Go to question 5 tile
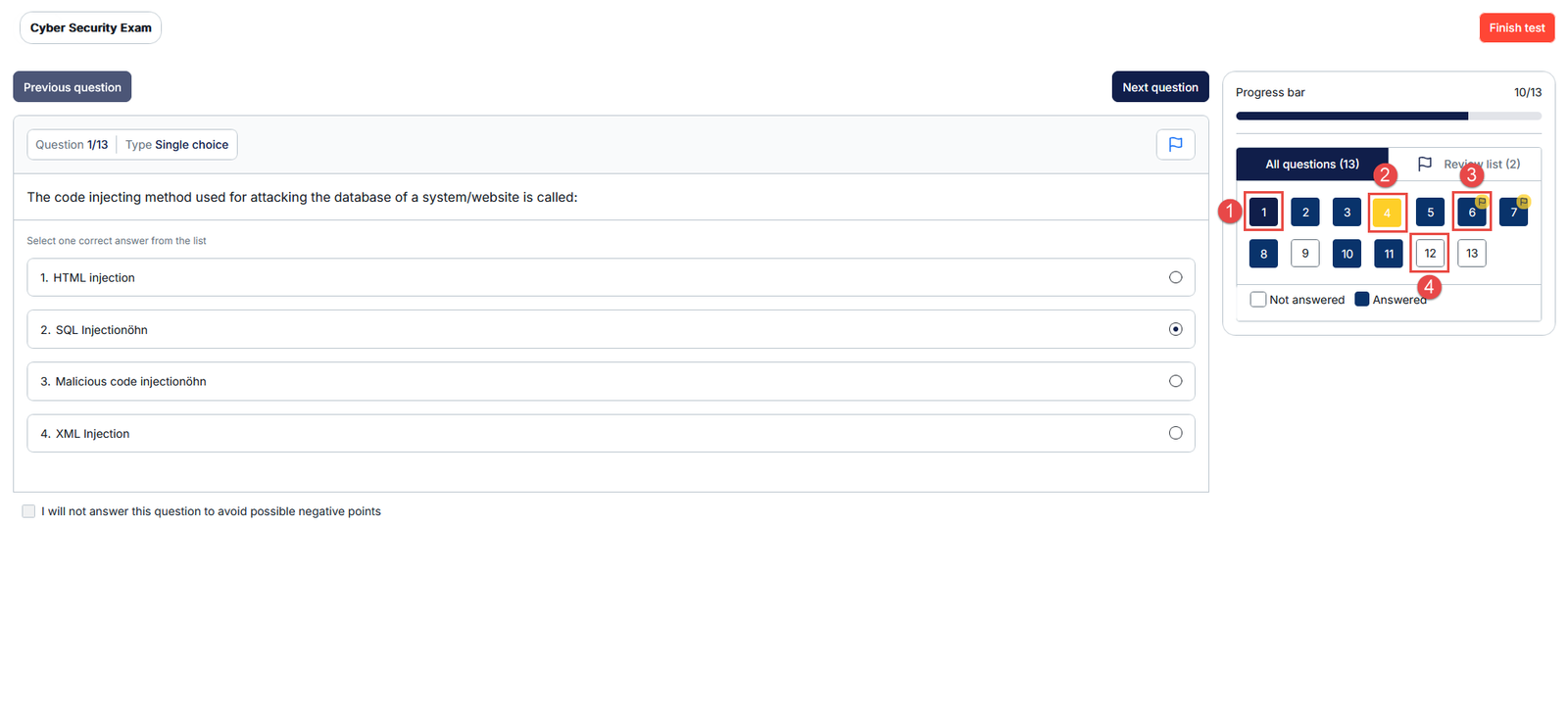Screen dimensions: 1568x717 click(x=1431, y=212)
